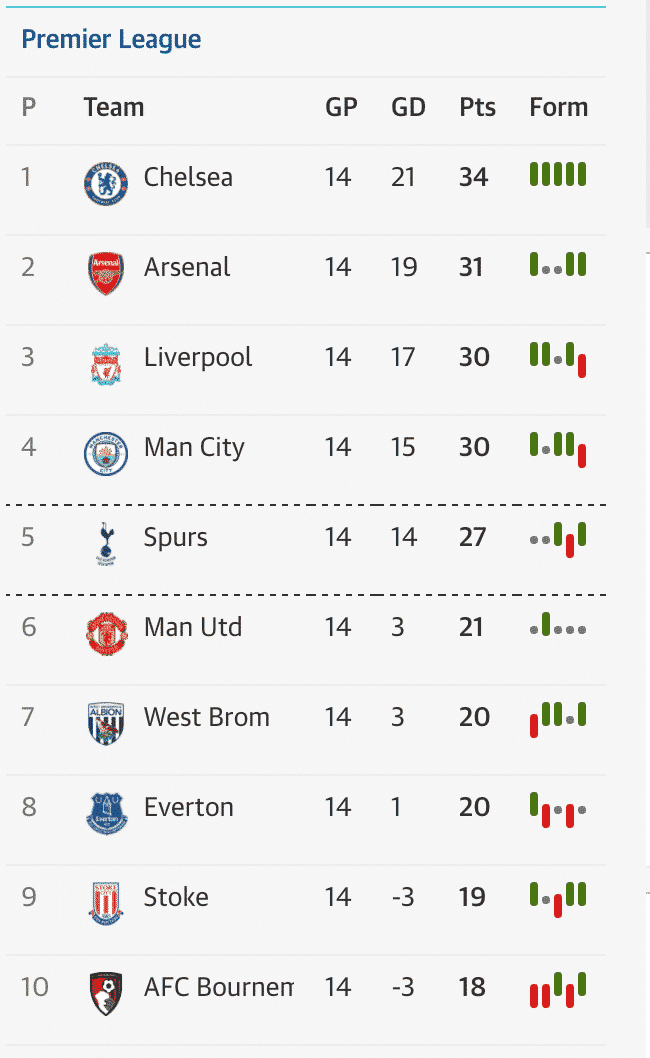The width and height of the screenshot is (650, 1058).
Task: Click the Chelsea club crest icon
Action: coord(105,184)
